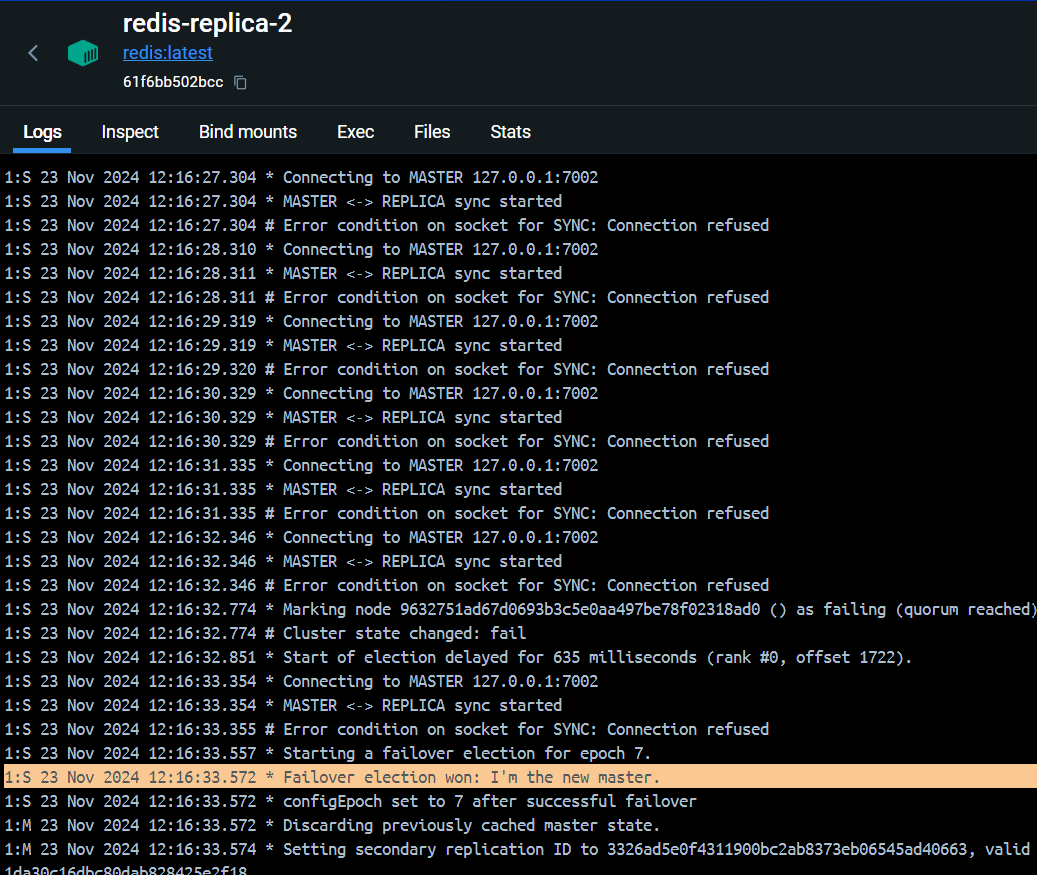Select the highlighted 'Failover election won' log line
The image size is (1037, 875).
(520, 777)
